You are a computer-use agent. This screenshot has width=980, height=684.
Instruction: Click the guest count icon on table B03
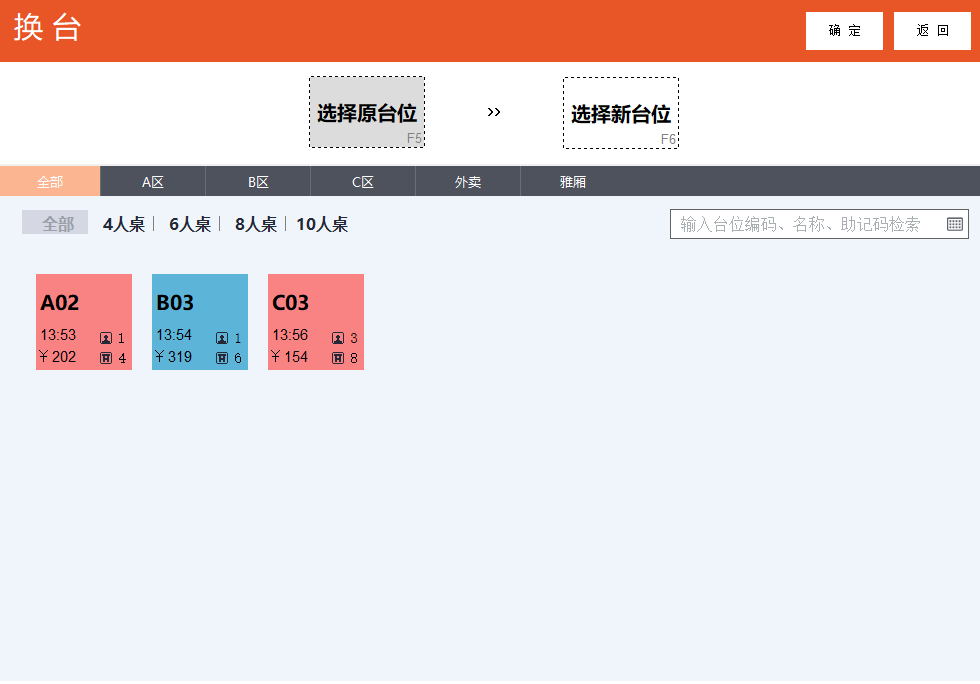coord(222,338)
